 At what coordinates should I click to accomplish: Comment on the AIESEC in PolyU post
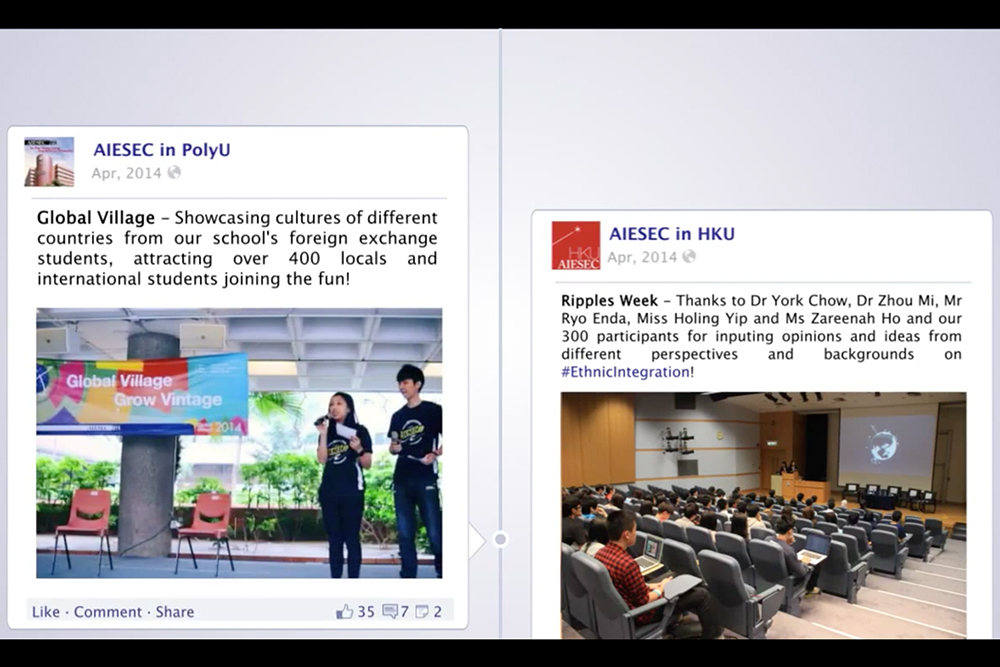click(x=108, y=612)
